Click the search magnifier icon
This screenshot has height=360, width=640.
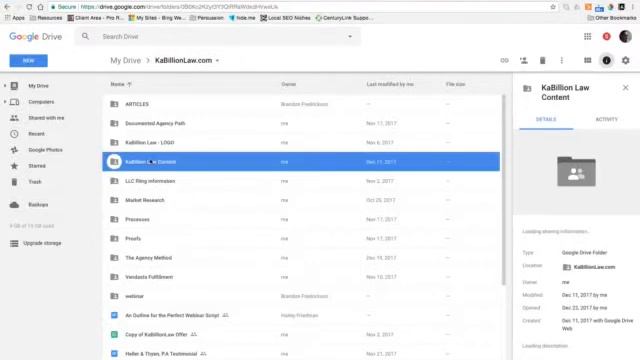(x=85, y=36)
